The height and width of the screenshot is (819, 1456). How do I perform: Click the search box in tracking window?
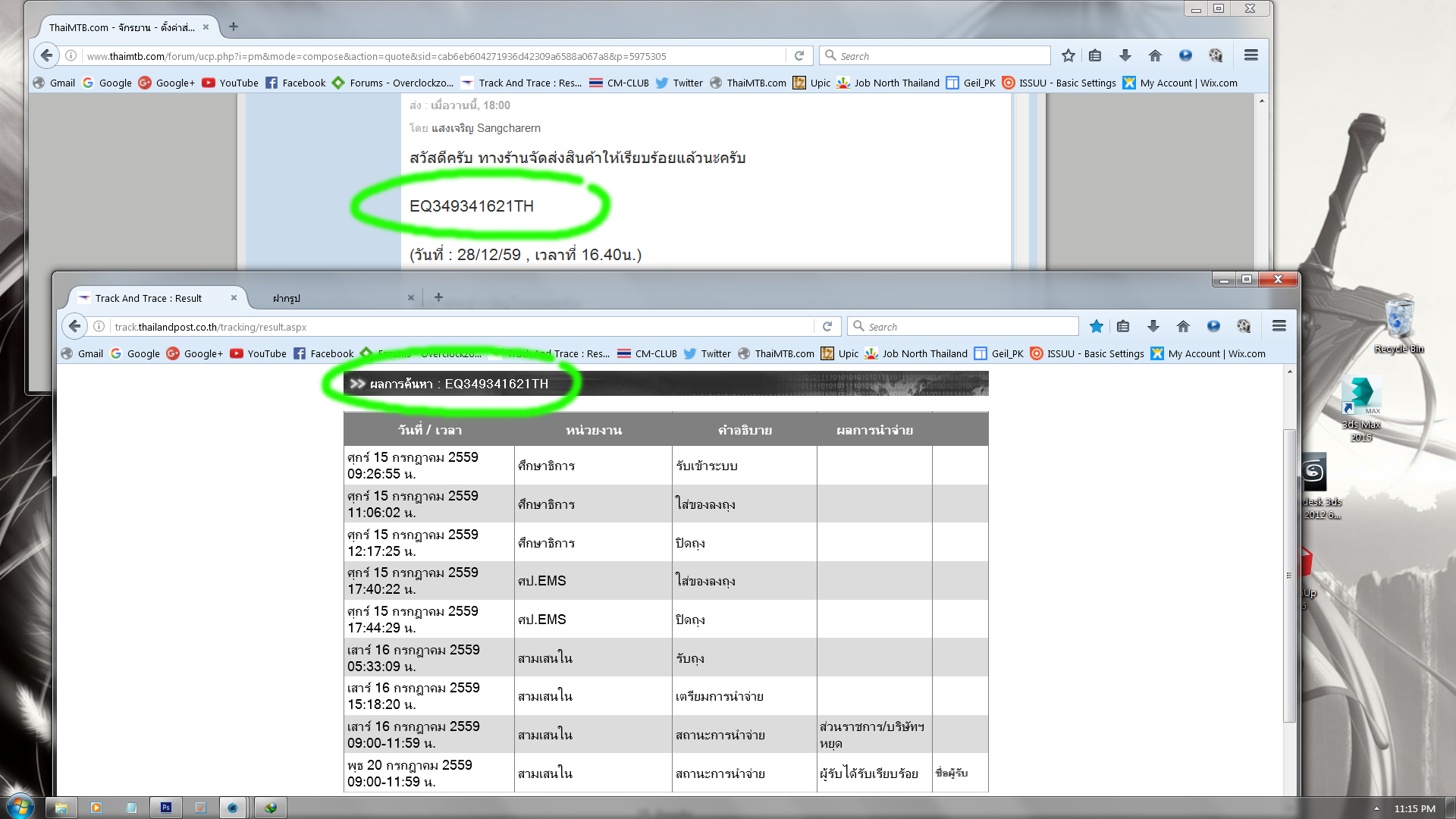click(x=963, y=327)
